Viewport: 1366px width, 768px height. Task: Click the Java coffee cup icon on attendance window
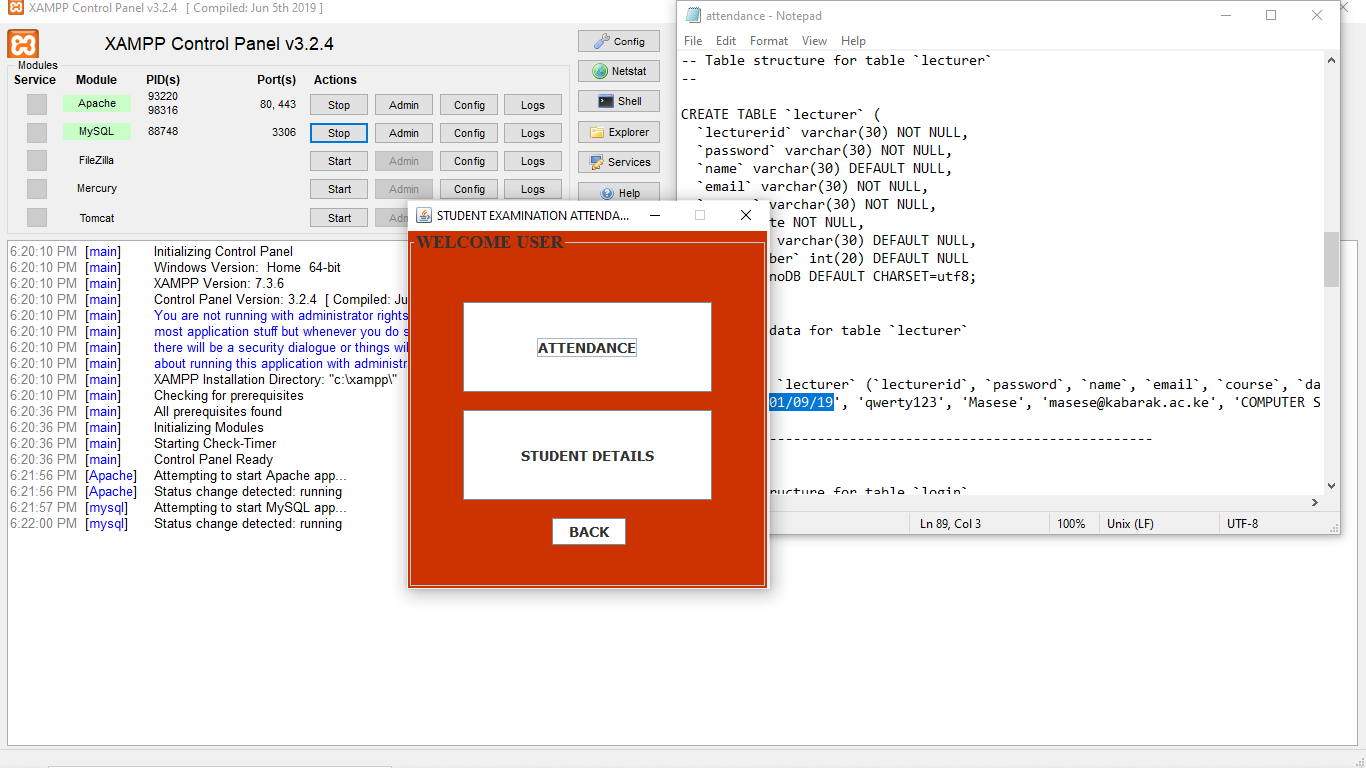coord(421,215)
